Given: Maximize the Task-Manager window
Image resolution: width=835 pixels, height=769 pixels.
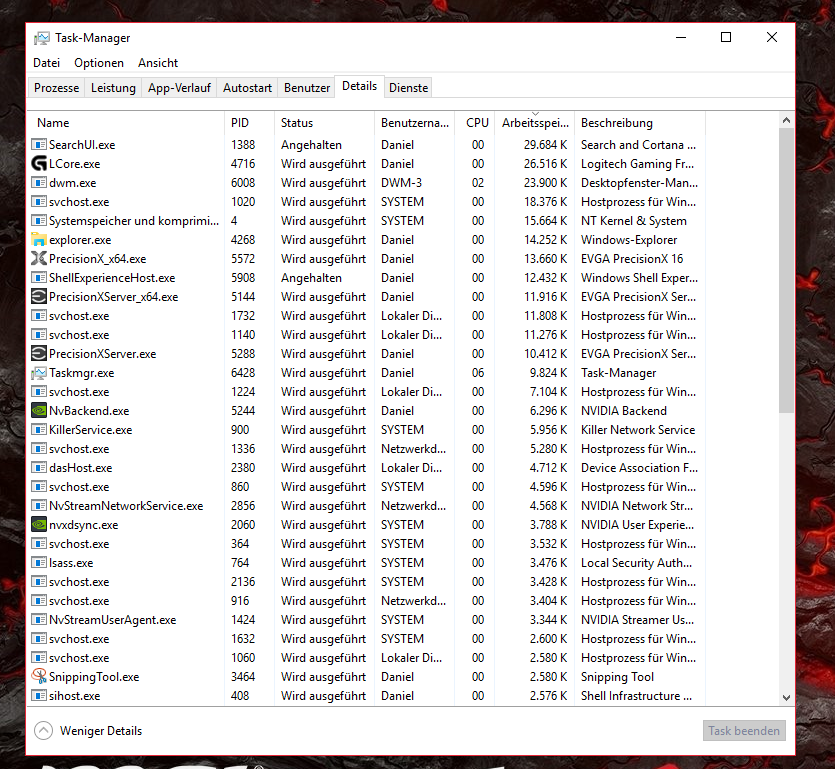Looking at the screenshot, I should click(726, 37).
